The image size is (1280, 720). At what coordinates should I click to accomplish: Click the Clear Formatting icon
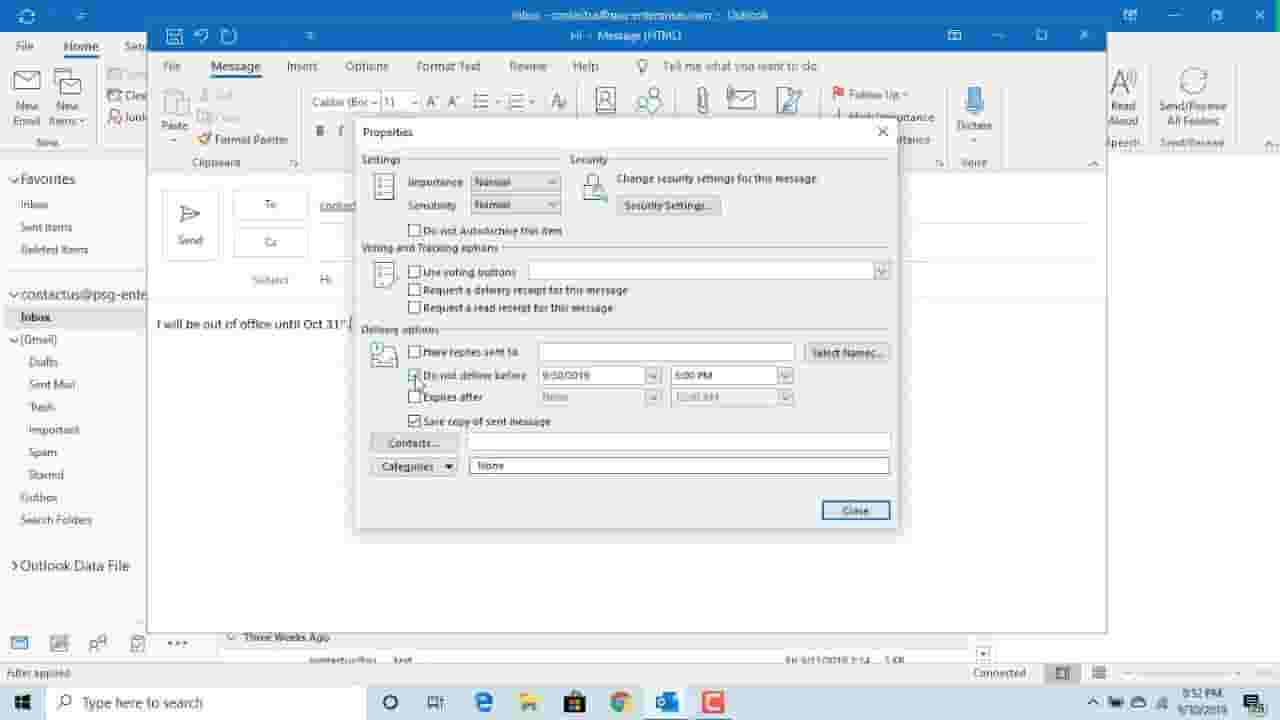[558, 102]
